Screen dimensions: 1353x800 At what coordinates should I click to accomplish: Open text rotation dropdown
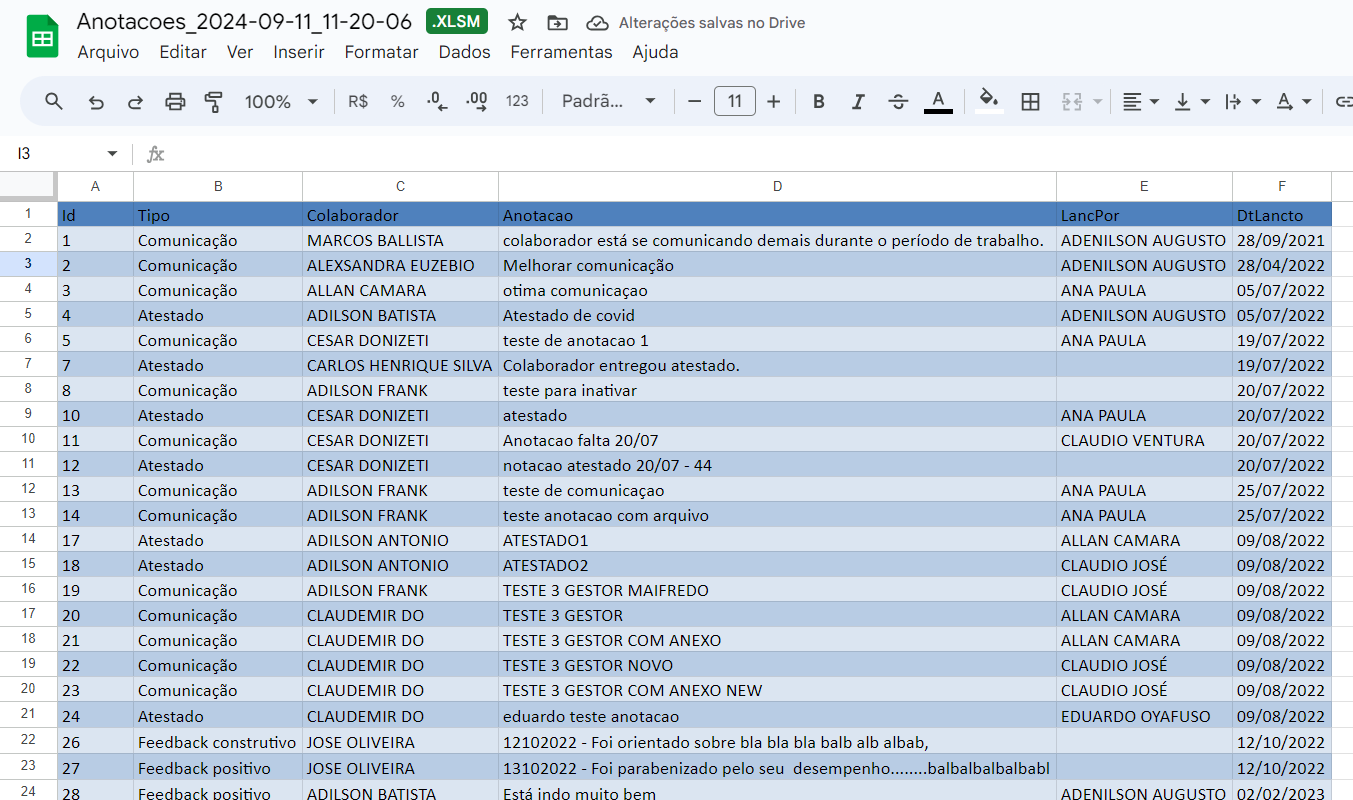1293,101
